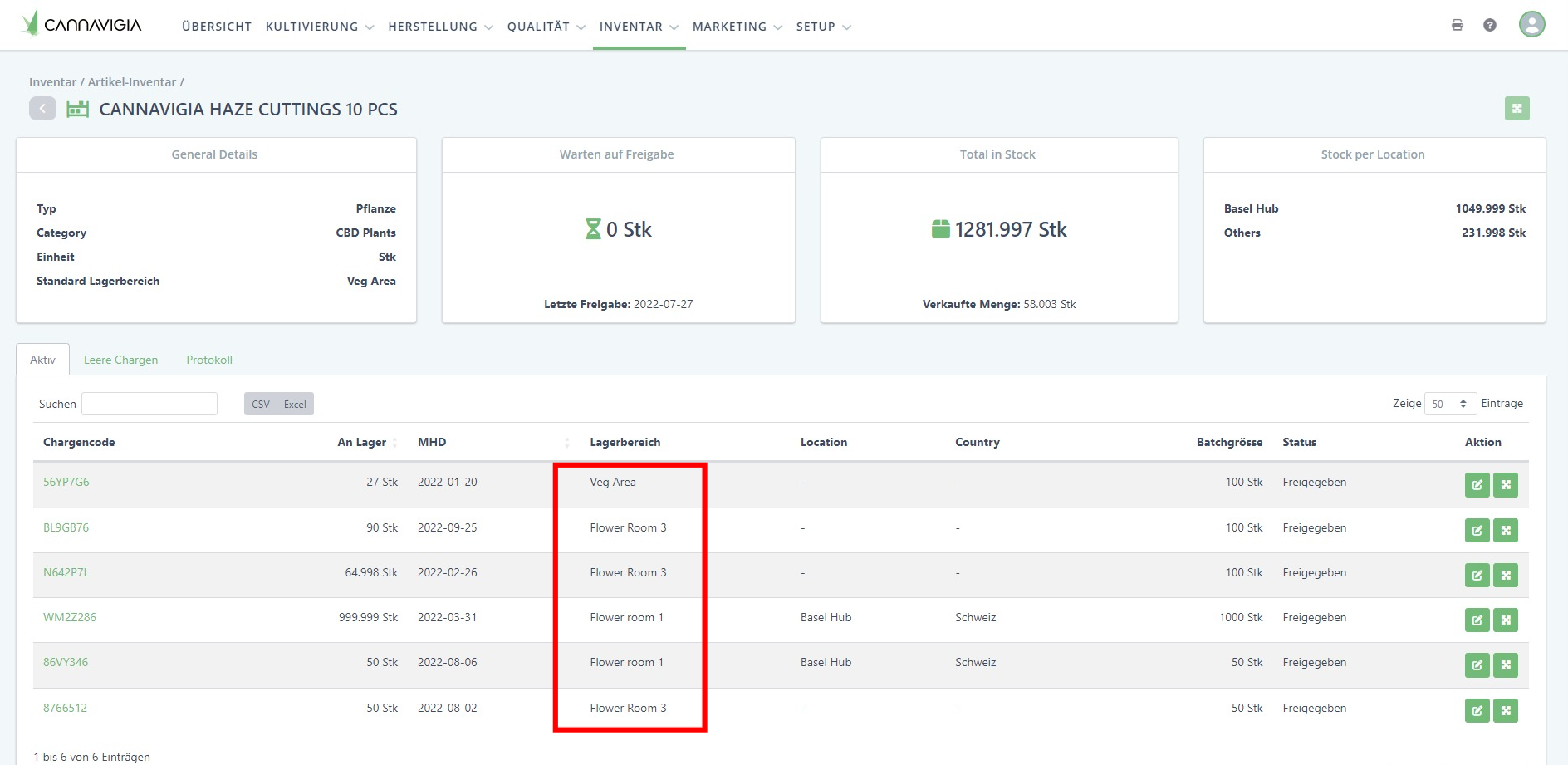
Task: Click the Suchen search input field
Action: (x=149, y=404)
